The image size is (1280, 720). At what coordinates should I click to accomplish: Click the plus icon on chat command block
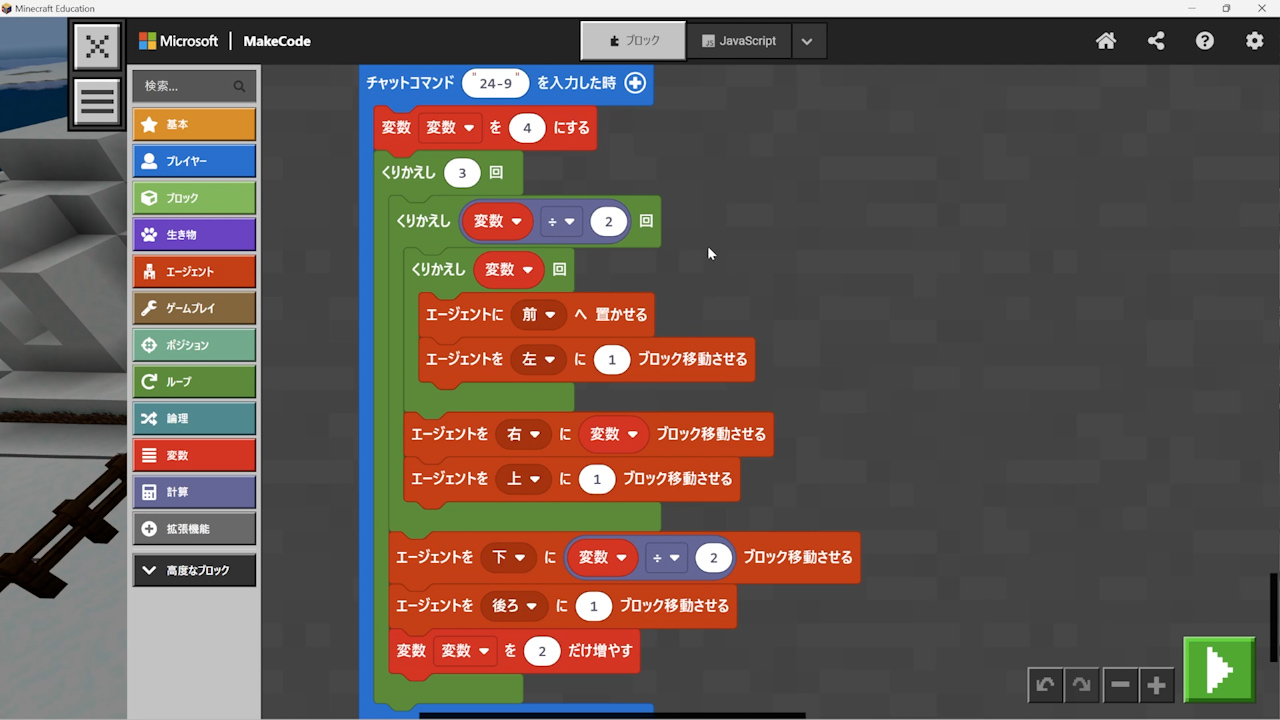pos(635,83)
